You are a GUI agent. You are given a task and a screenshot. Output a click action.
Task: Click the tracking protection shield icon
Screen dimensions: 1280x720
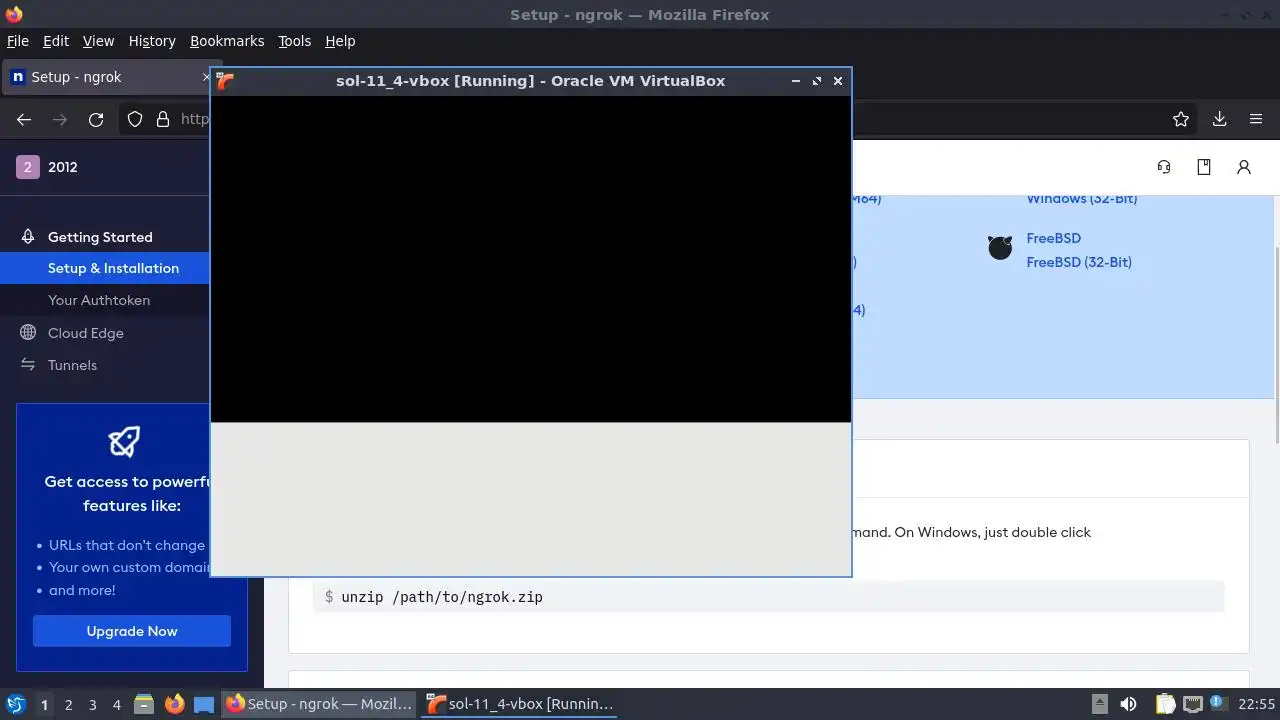[135, 119]
